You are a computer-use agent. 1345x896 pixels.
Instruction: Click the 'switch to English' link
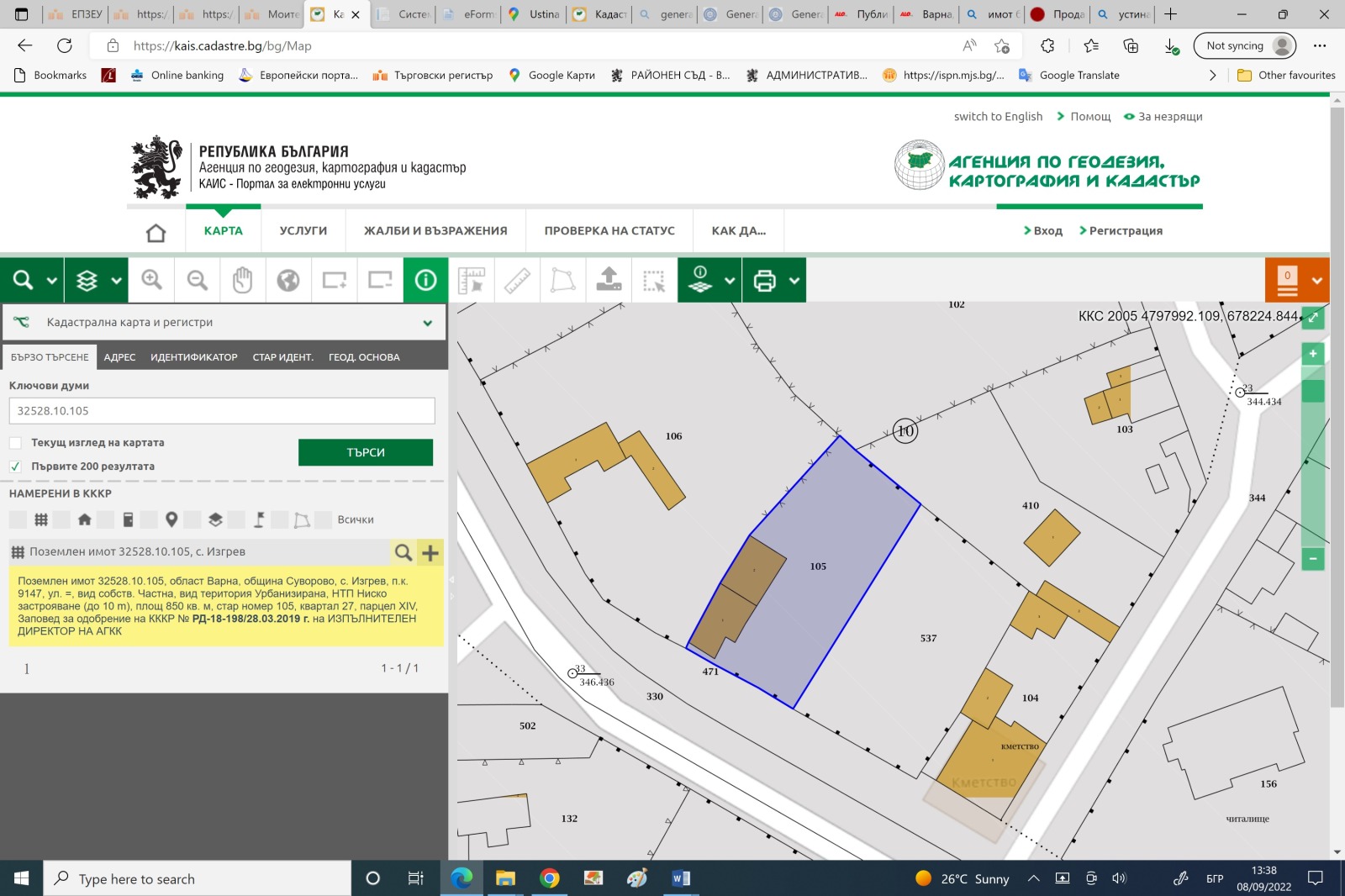pyautogui.click(x=997, y=117)
